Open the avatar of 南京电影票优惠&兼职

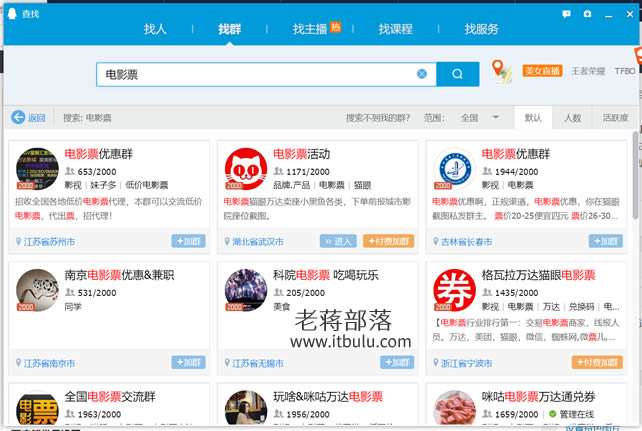(37, 290)
